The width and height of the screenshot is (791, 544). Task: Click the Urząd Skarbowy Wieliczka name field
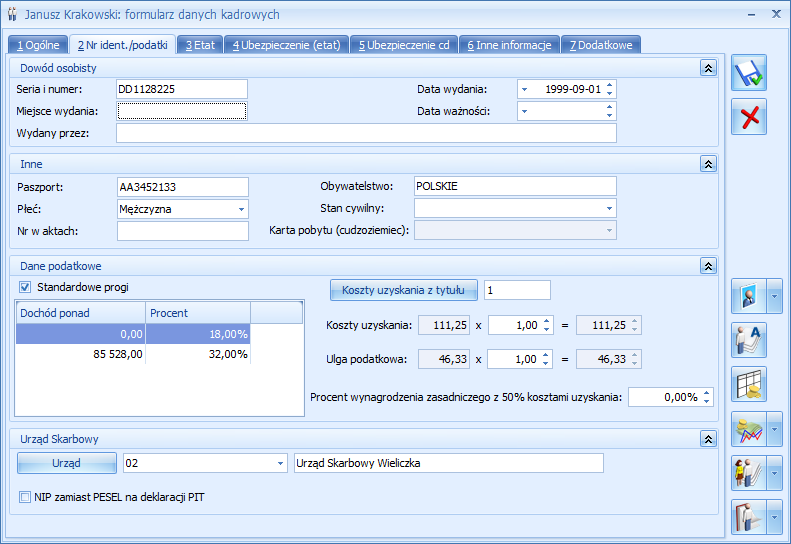(x=448, y=463)
